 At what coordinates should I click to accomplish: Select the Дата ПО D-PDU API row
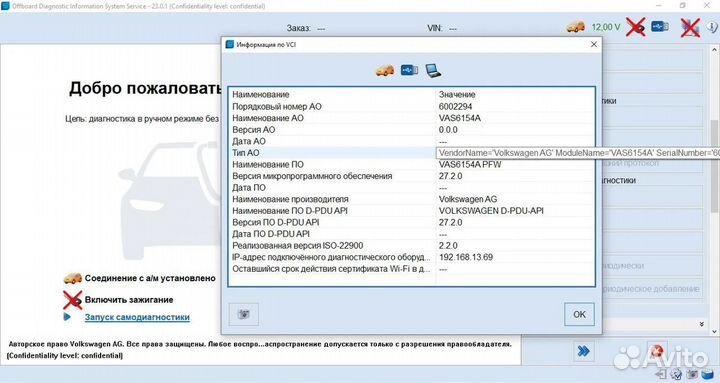(x=411, y=234)
